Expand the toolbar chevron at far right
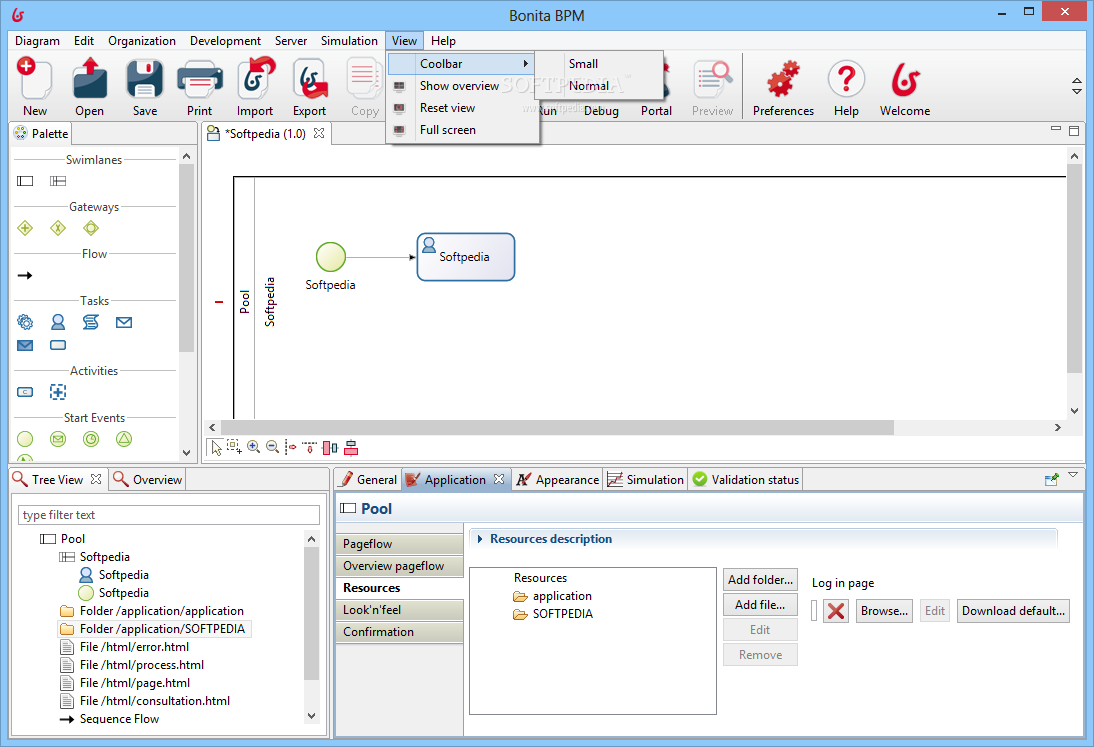 [x=1077, y=86]
